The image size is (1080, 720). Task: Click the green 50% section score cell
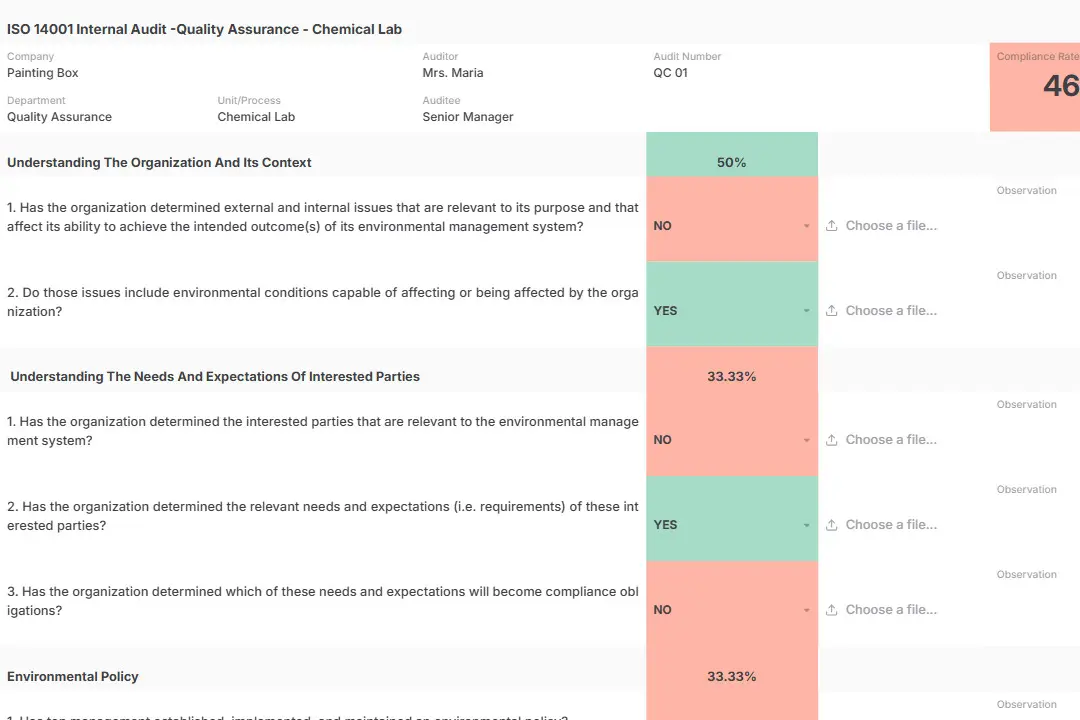732,162
